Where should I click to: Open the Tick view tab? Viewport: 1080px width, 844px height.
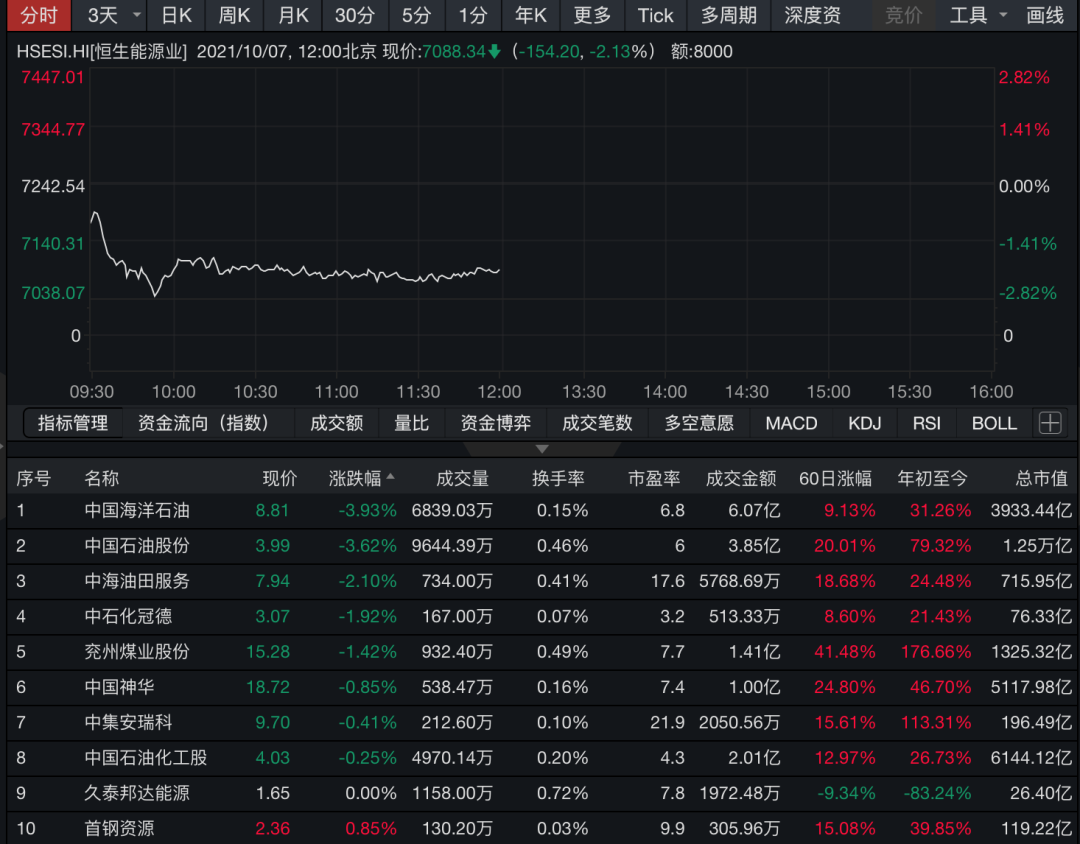pyautogui.click(x=655, y=15)
